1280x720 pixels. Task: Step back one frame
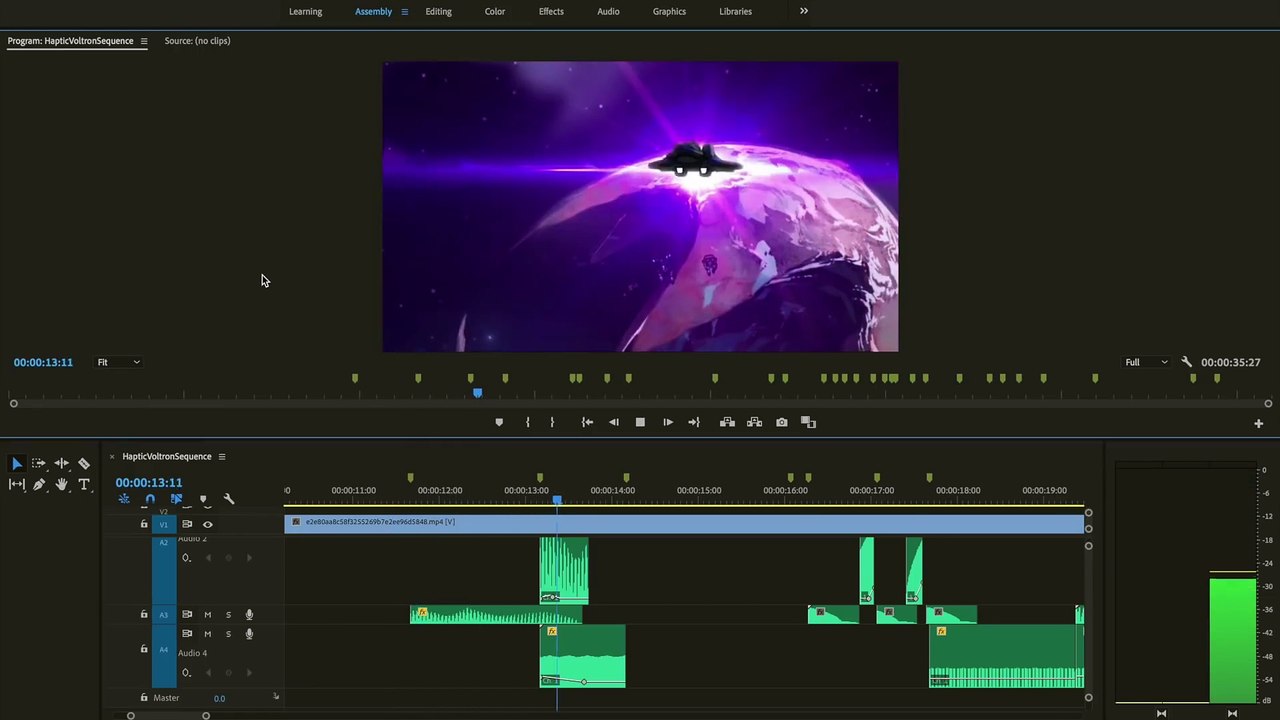click(x=614, y=422)
